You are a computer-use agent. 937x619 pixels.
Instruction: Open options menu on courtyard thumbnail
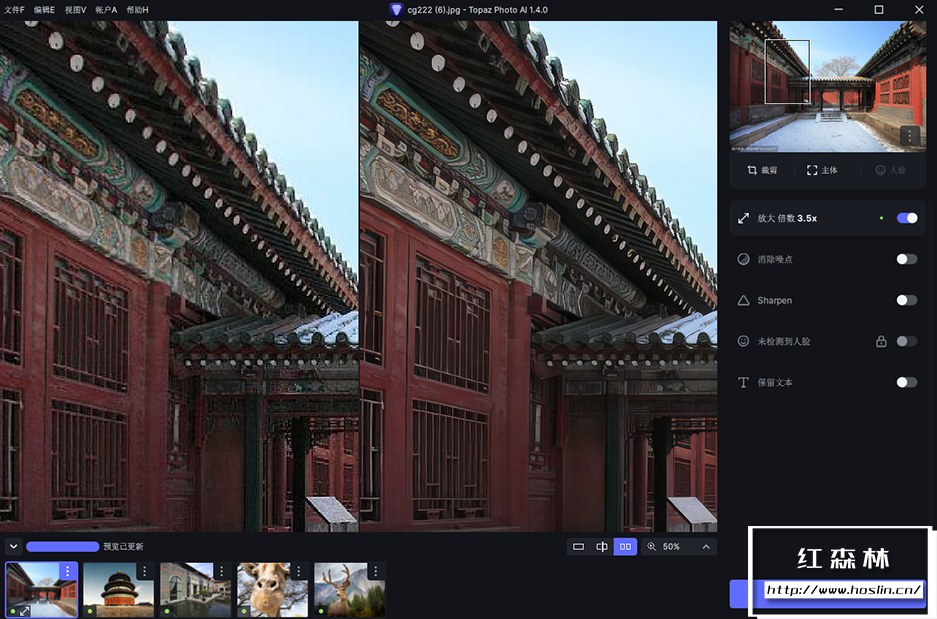coord(68,571)
